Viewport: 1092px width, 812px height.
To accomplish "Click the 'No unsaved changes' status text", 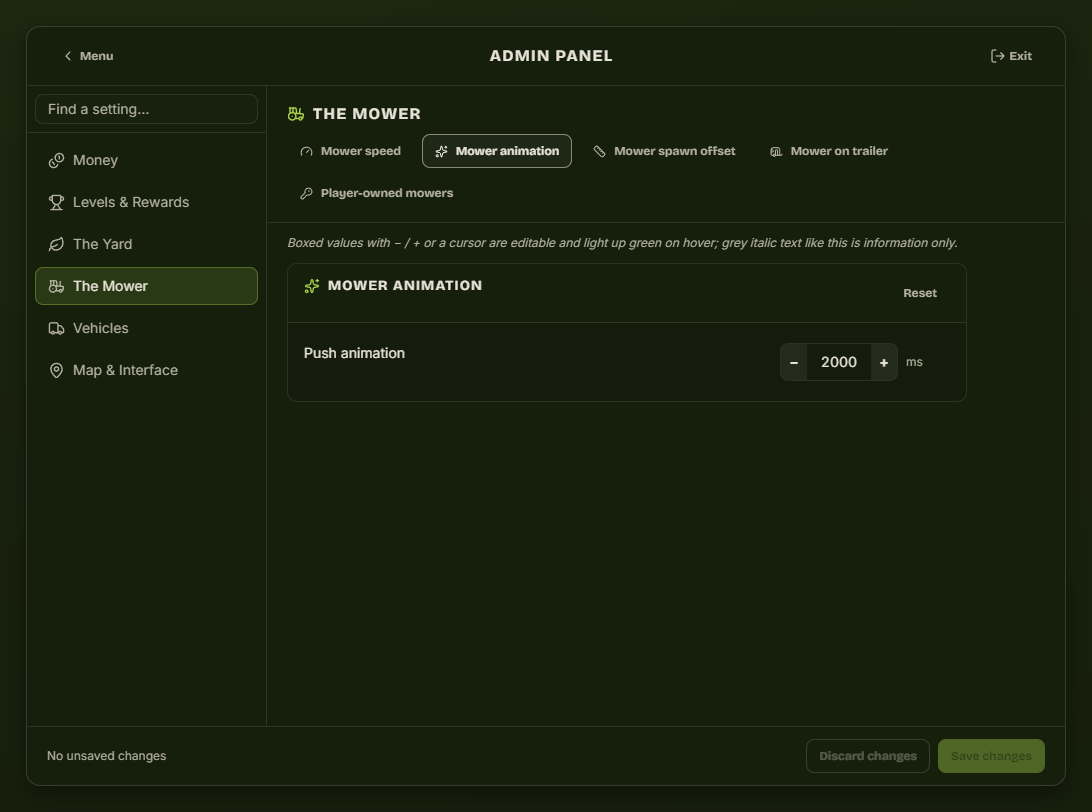I will tap(107, 756).
